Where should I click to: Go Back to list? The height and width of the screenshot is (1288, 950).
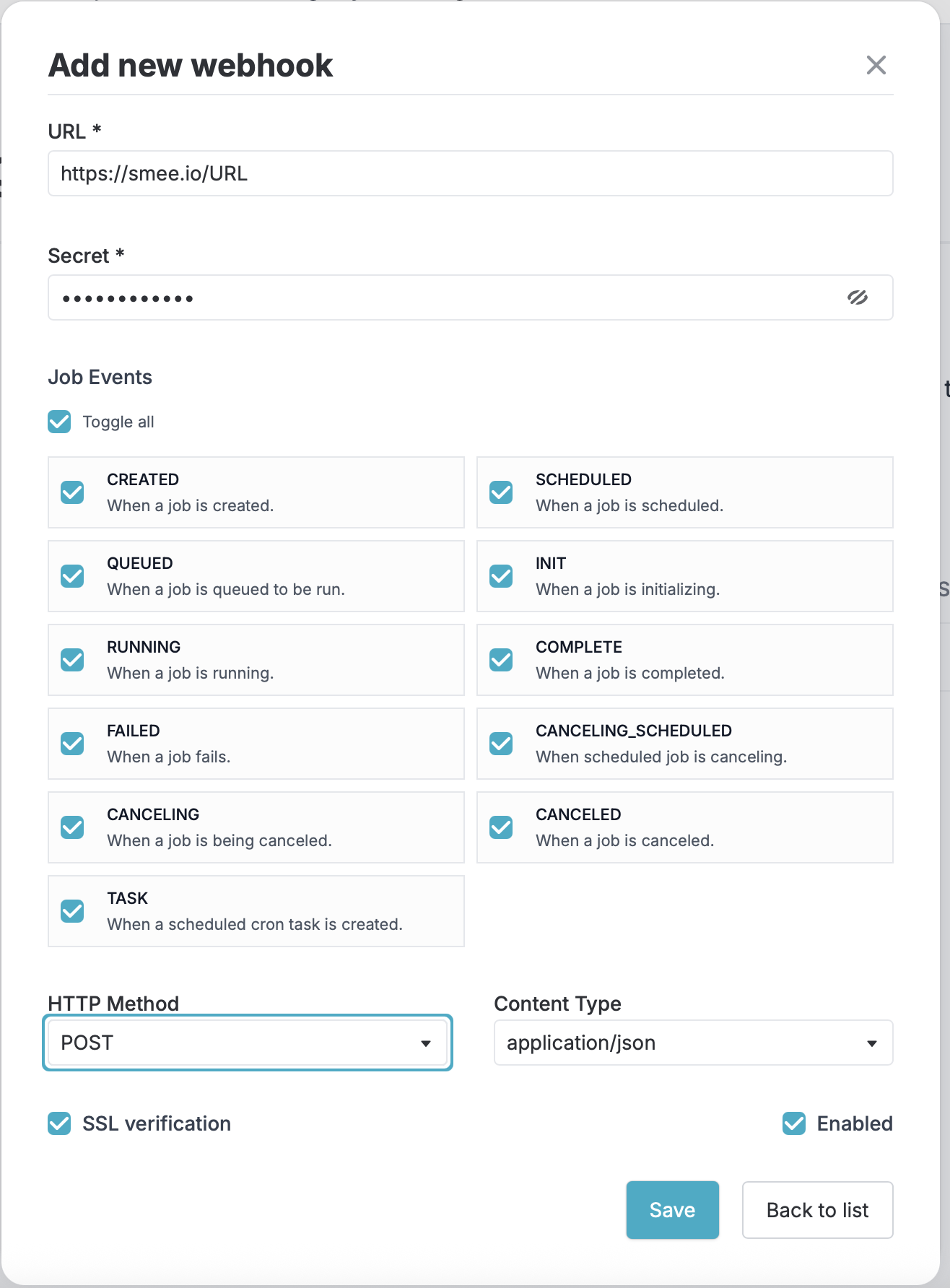point(817,1210)
